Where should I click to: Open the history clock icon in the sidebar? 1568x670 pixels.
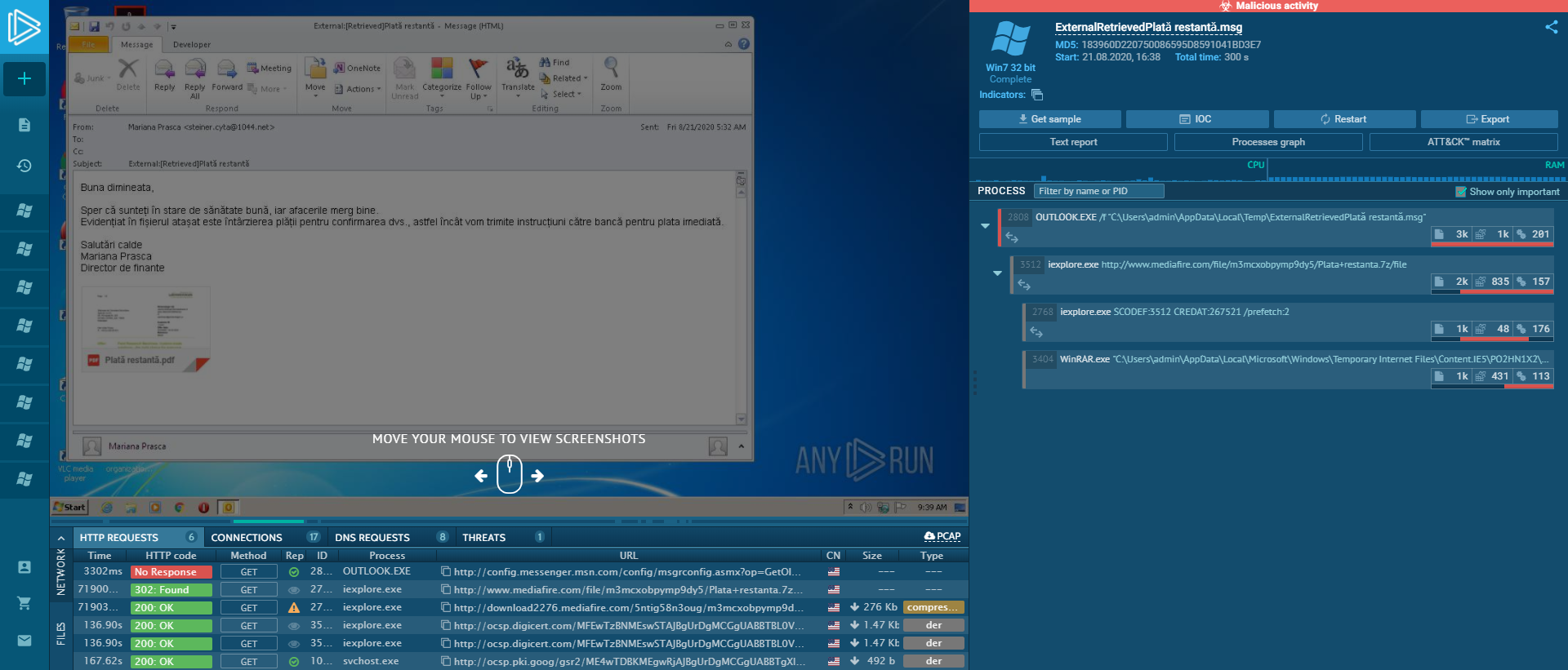pos(24,166)
